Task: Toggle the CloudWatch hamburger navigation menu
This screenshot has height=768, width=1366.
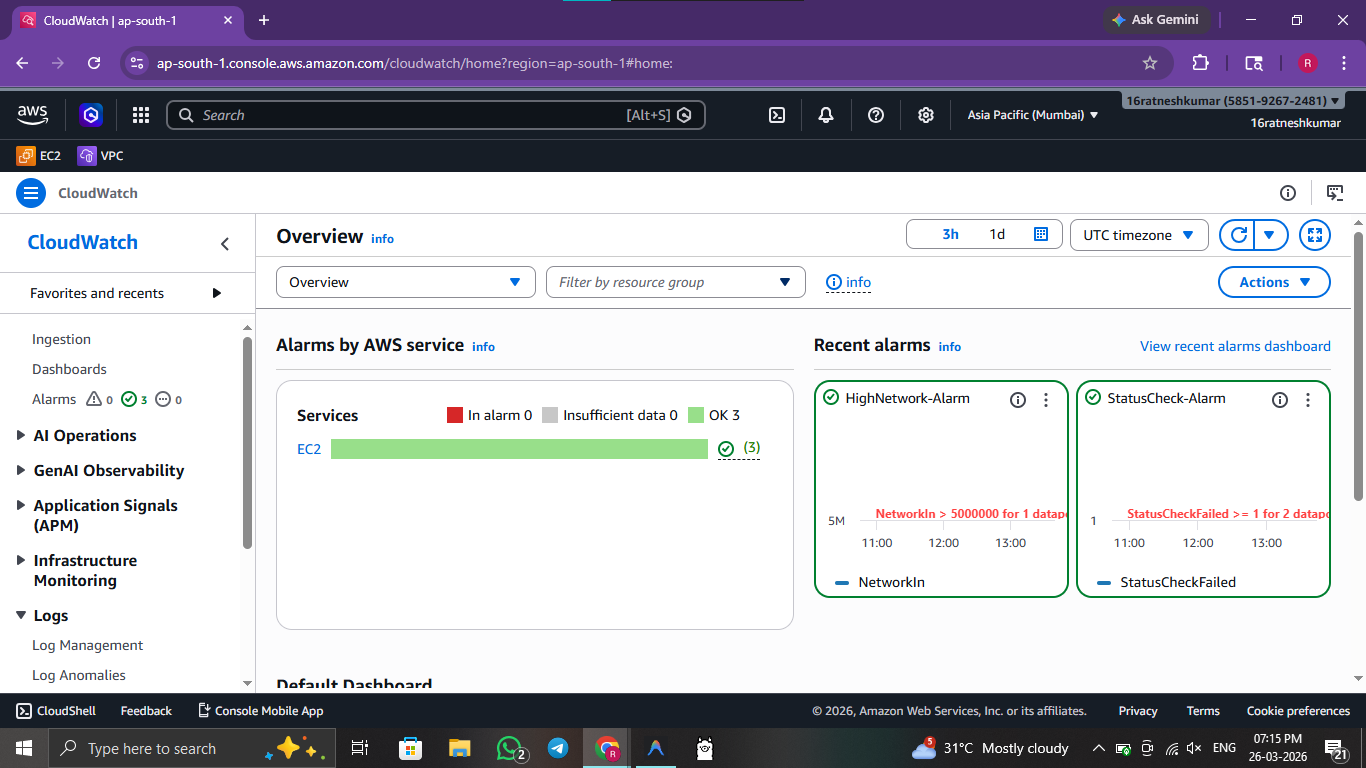Action: 31,193
